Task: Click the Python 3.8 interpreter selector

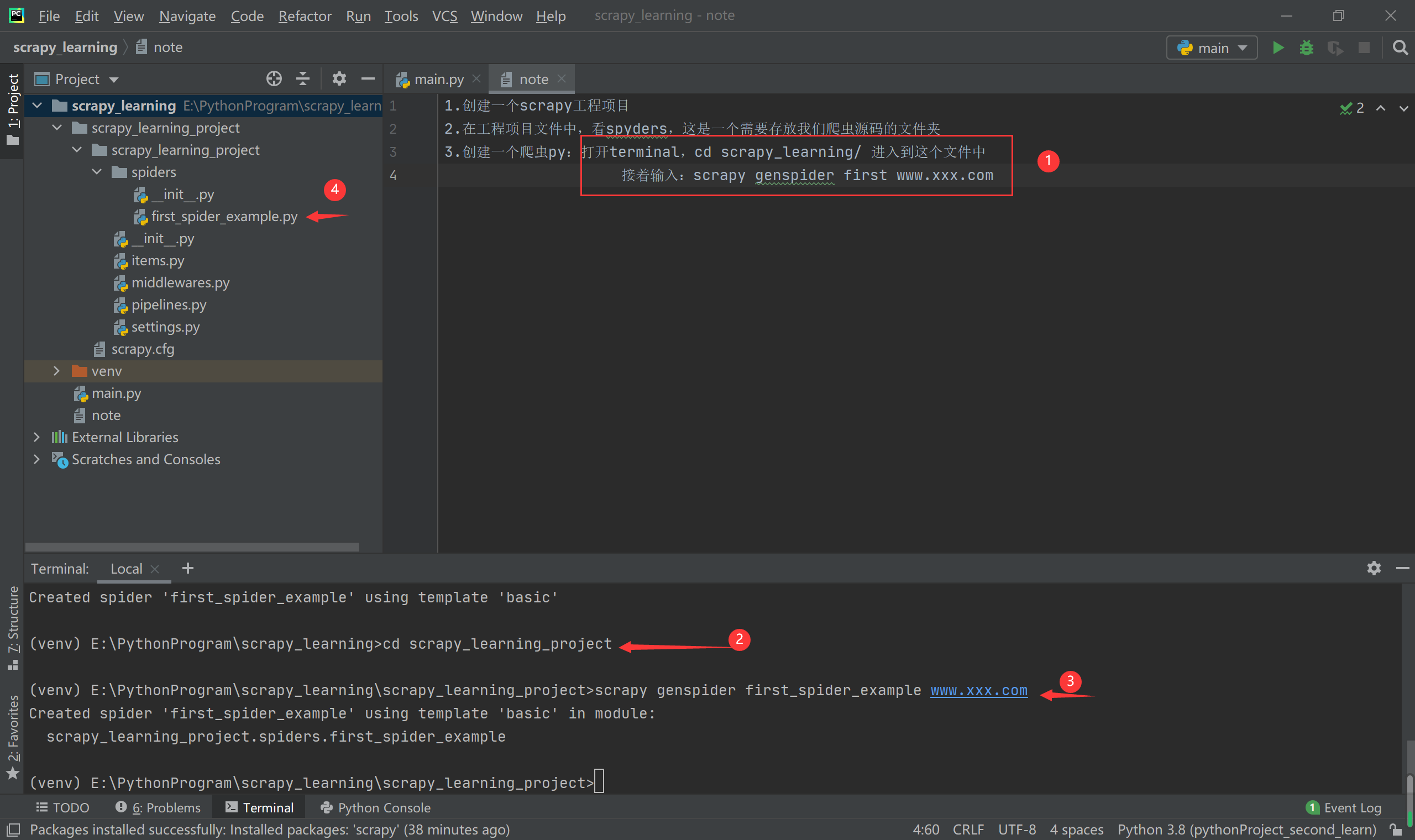Action: [1246, 830]
